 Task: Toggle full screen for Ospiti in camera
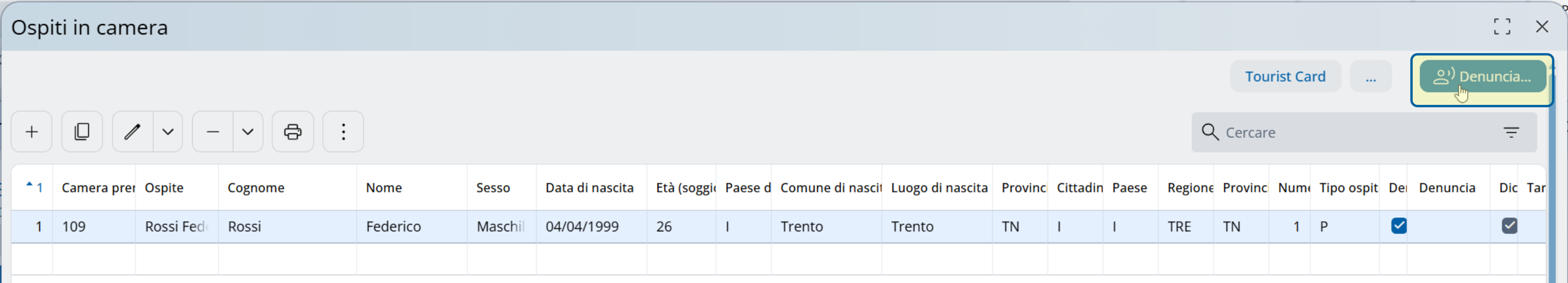[1502, 27]
